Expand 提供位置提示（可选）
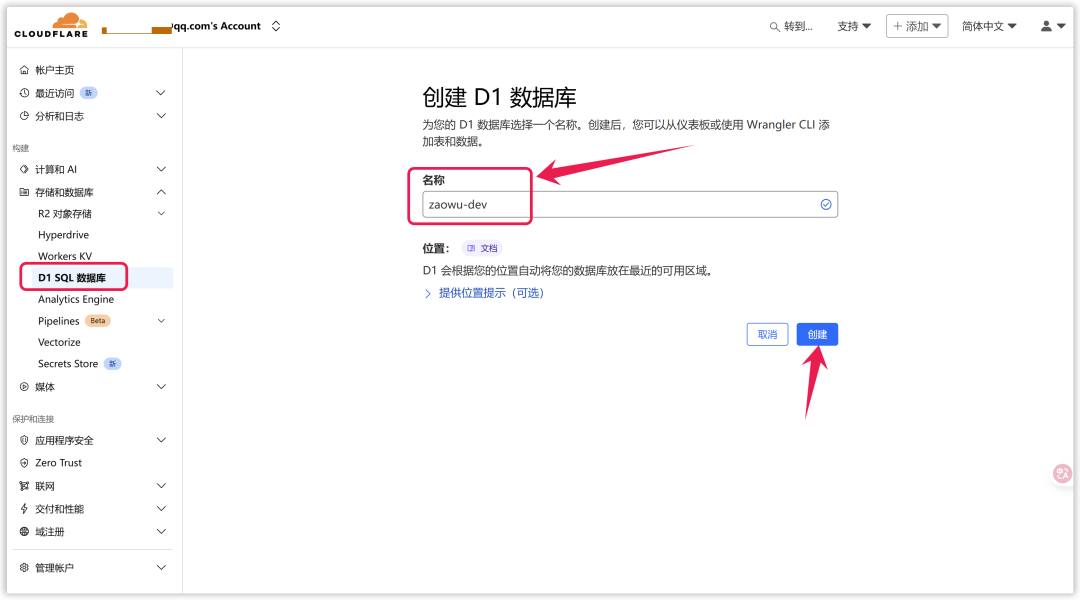Image resolution: width=1080 pixels, height=600 pixels. (x=484, y=293)
